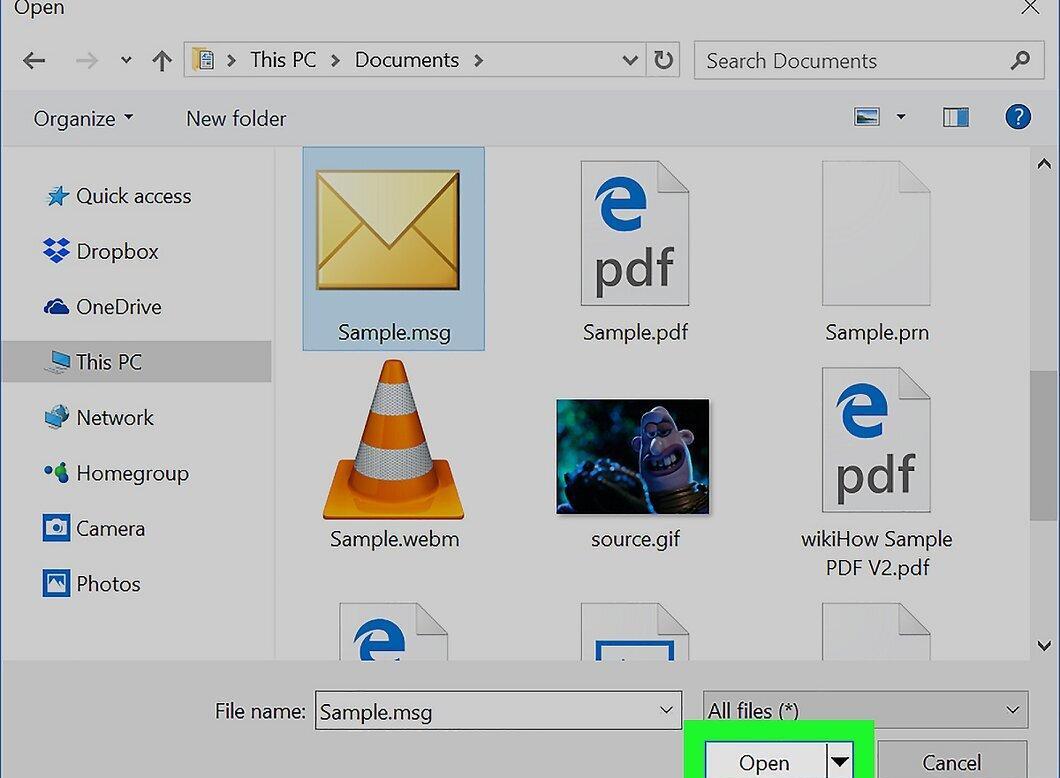Click the File name text field
This screenshot has width=1060, height=778.
(498, 710)
